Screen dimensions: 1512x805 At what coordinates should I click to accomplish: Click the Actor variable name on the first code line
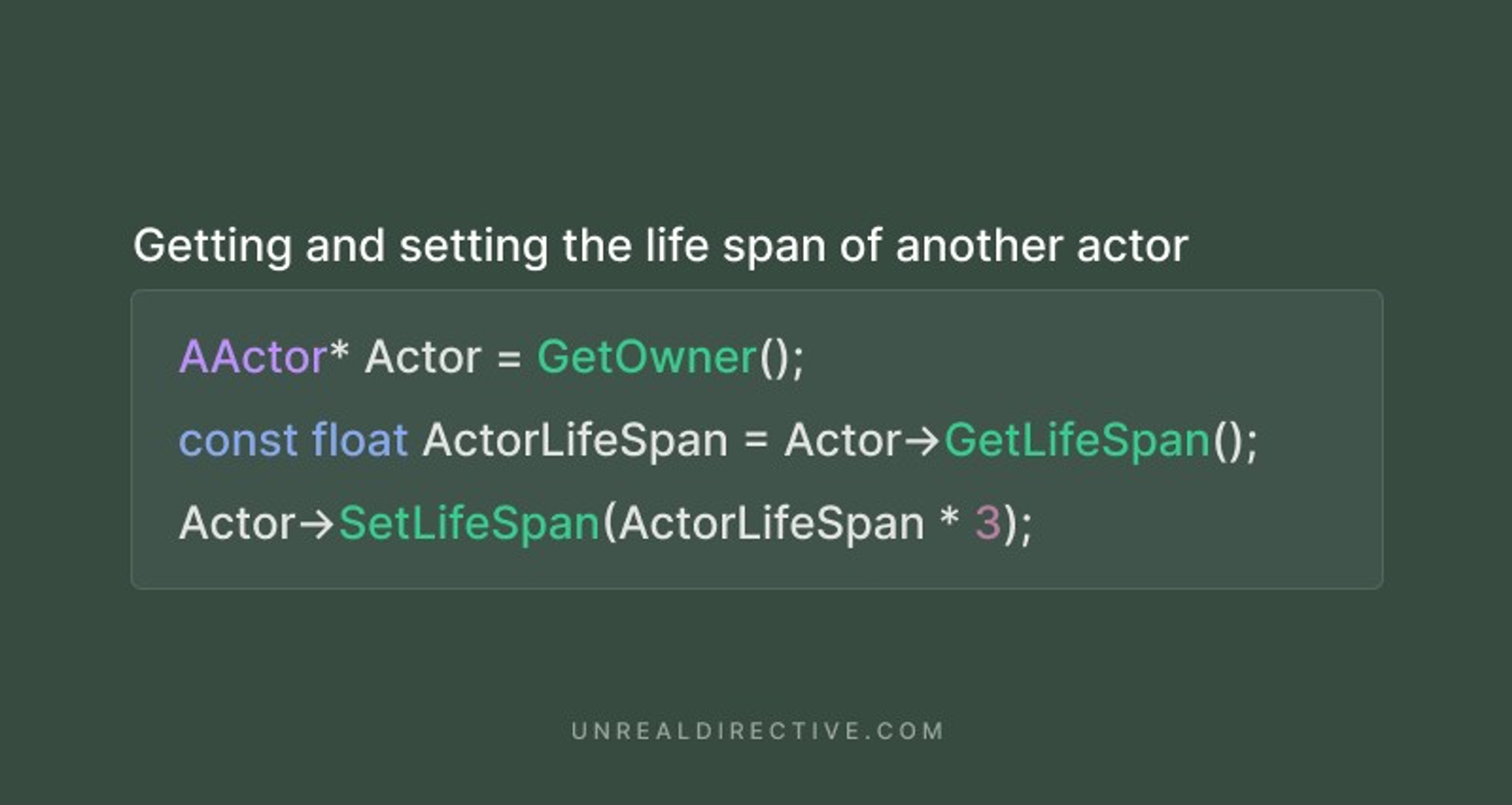422,357
